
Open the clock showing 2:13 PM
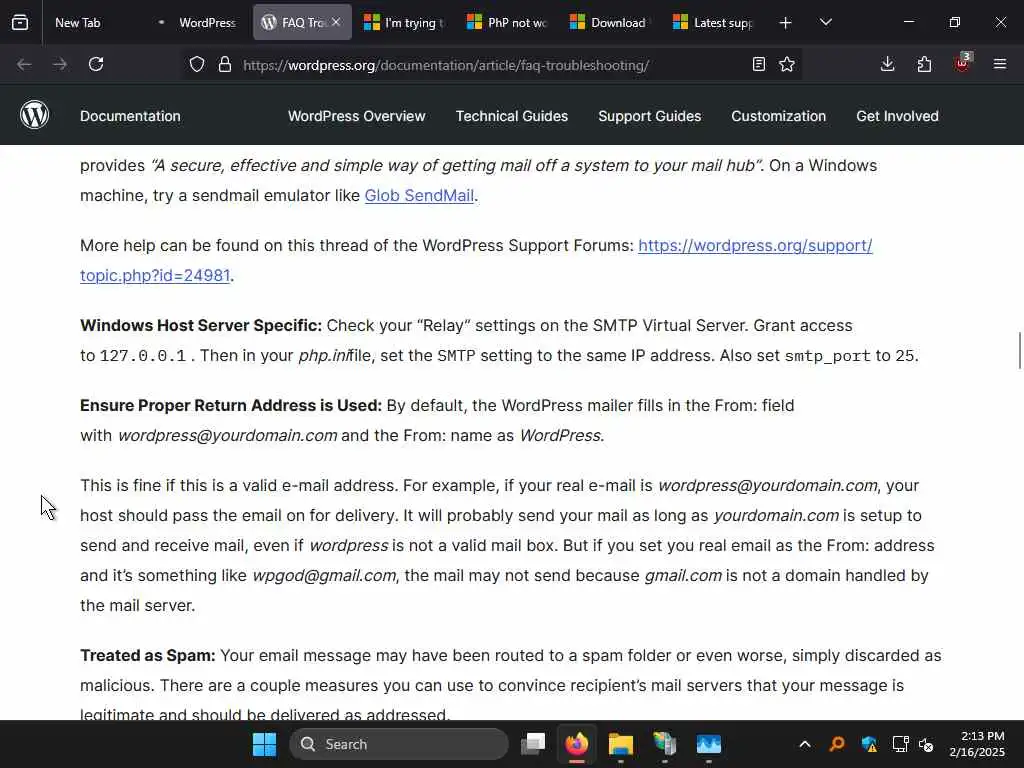977,744
